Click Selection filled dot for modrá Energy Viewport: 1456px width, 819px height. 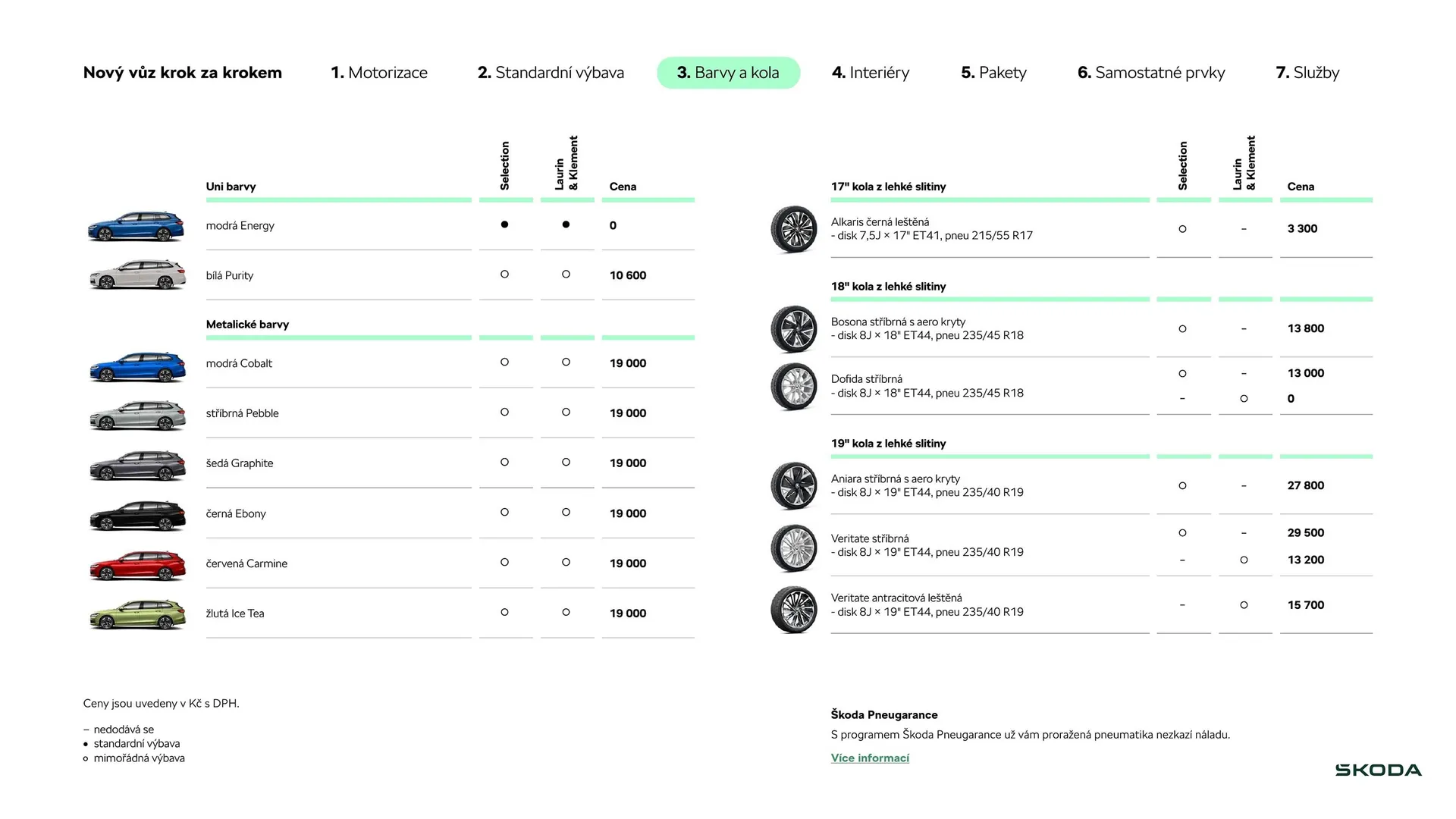pos(504,224)
